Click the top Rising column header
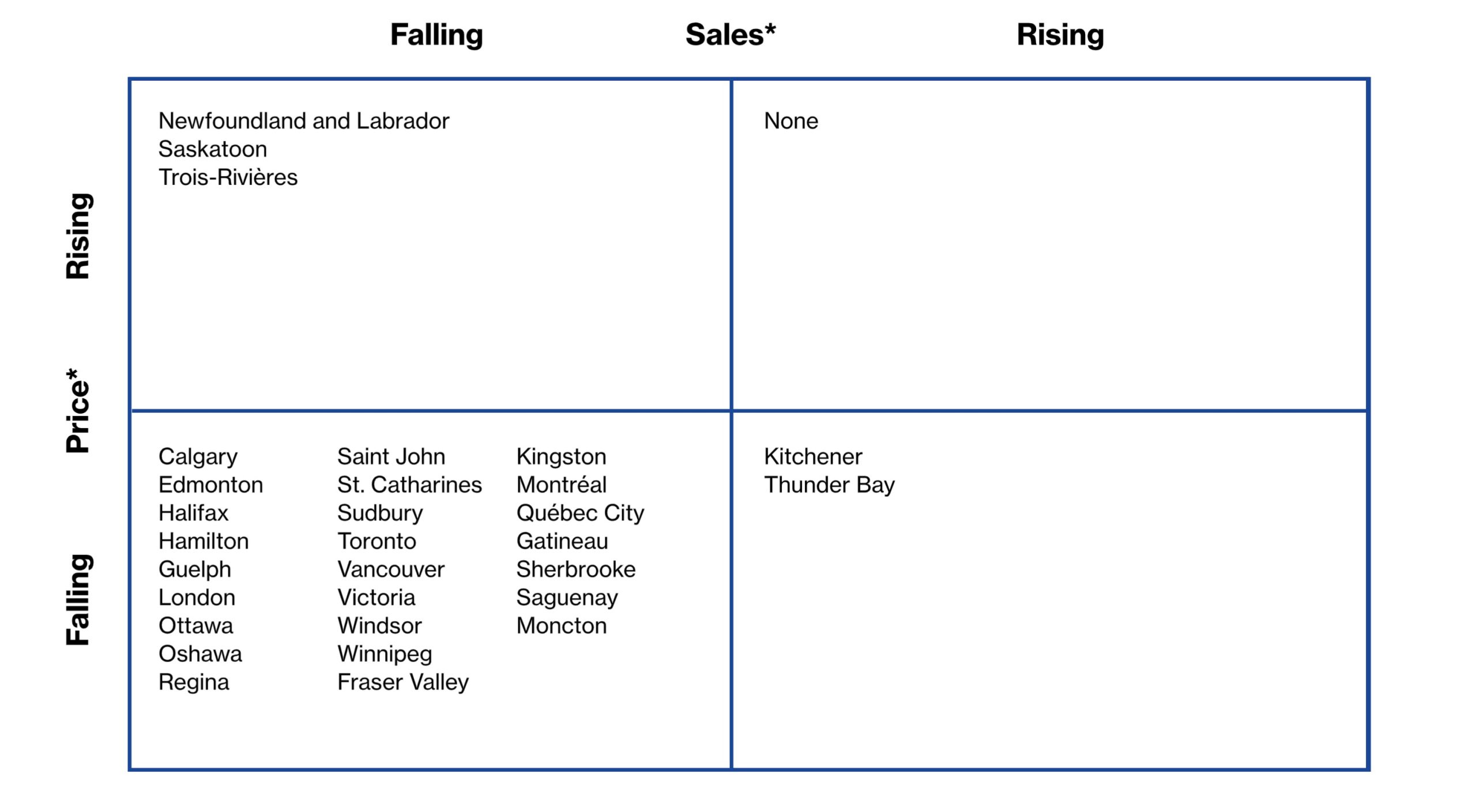The image size is (1476, 812). (x=1060, y=35)
